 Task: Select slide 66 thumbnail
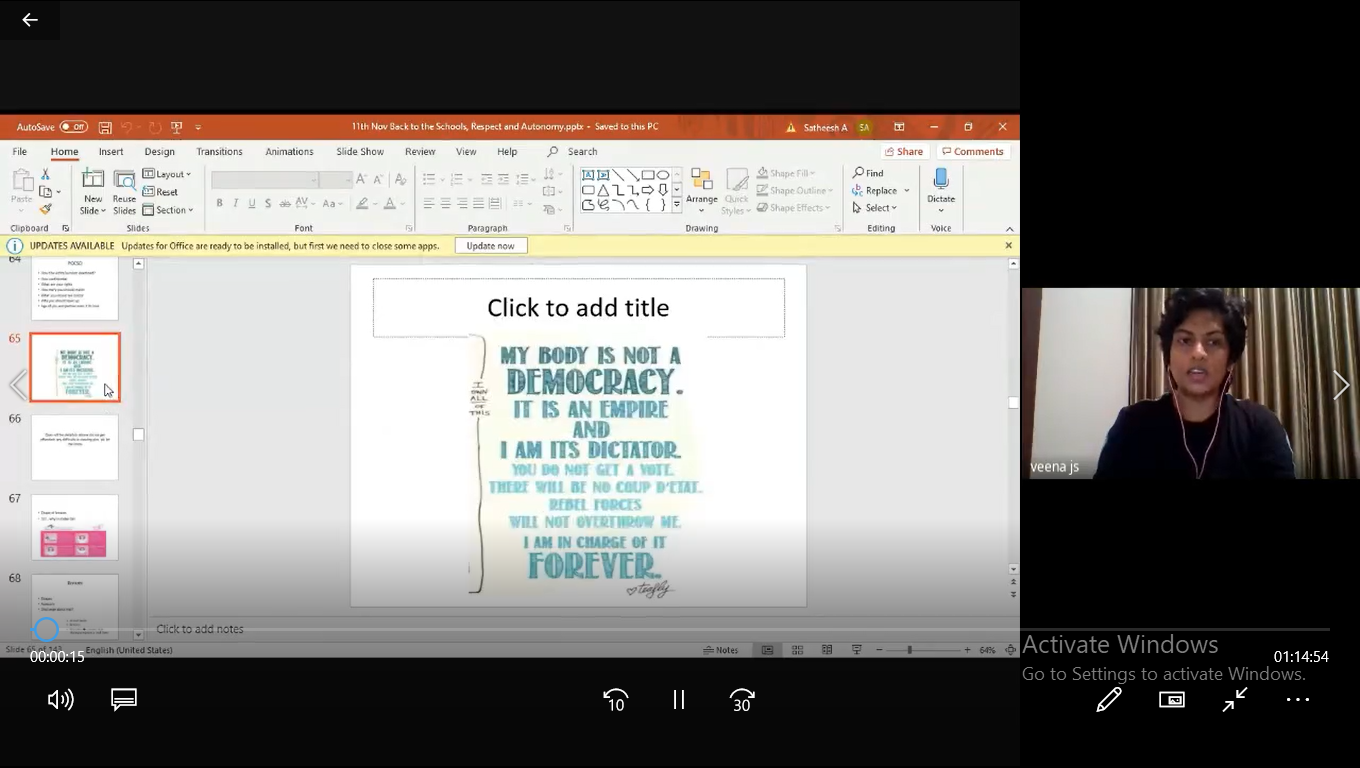tap(75, 447)
